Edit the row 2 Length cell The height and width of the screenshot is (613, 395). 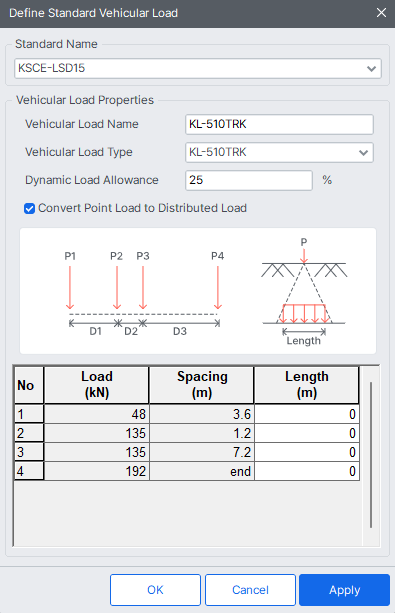[x=307, y=433]
